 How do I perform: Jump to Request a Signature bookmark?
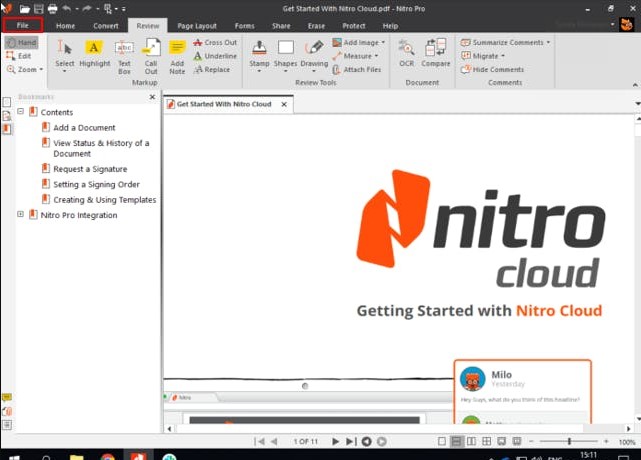point(90,169)
